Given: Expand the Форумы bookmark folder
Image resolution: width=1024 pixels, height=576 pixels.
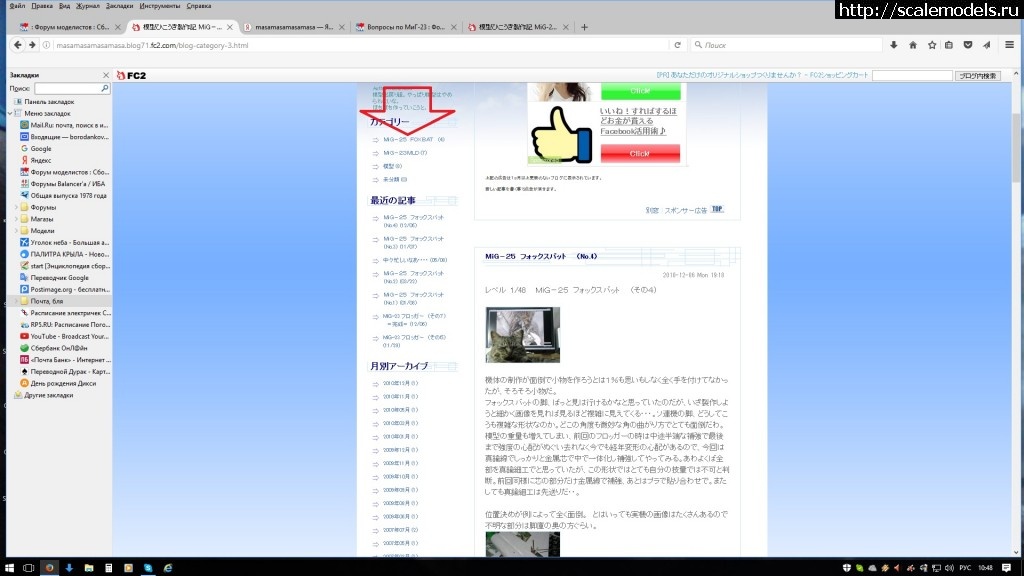Looking at the screenshot, I should [x=16, y=207].
